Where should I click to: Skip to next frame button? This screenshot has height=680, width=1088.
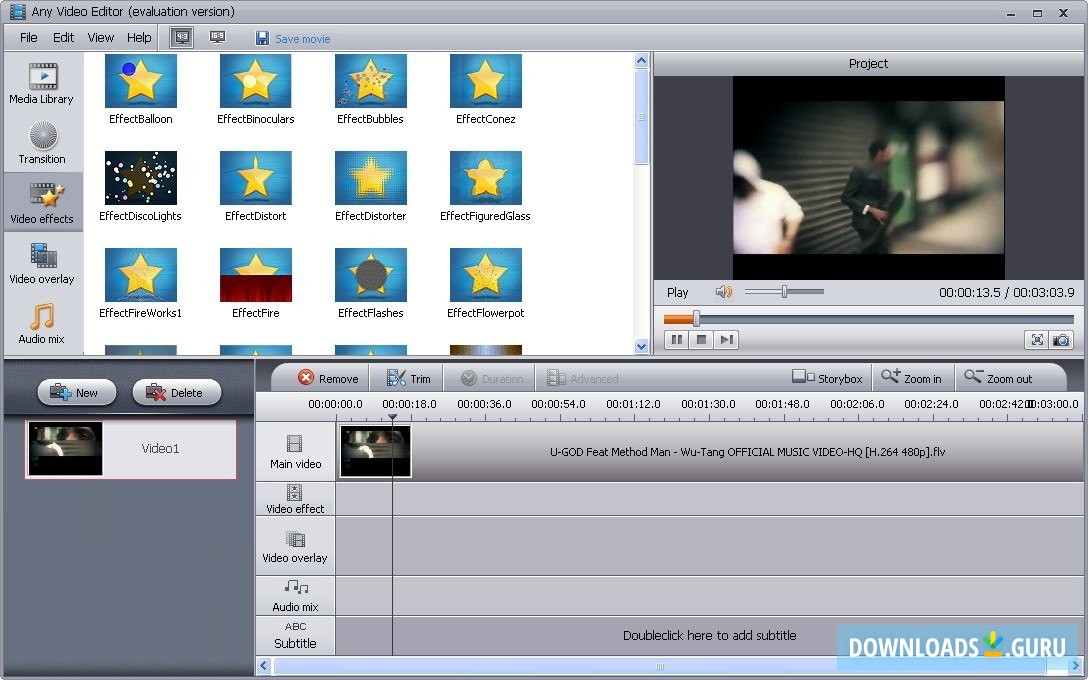[727, 340]
